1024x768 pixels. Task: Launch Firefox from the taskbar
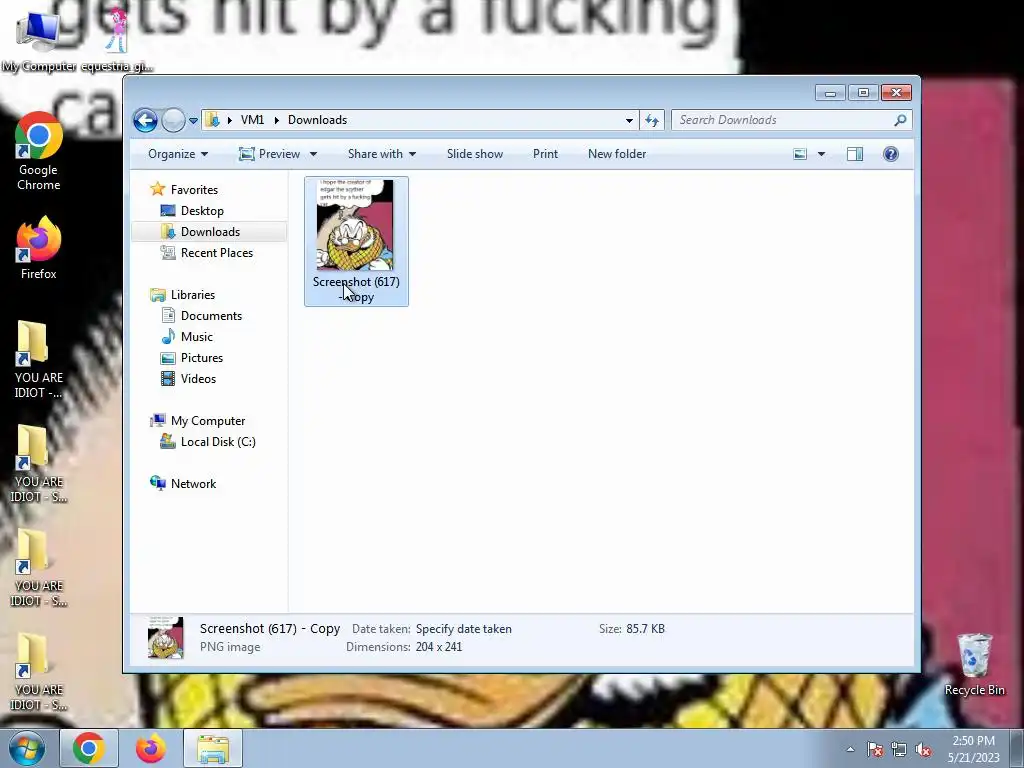150,748
